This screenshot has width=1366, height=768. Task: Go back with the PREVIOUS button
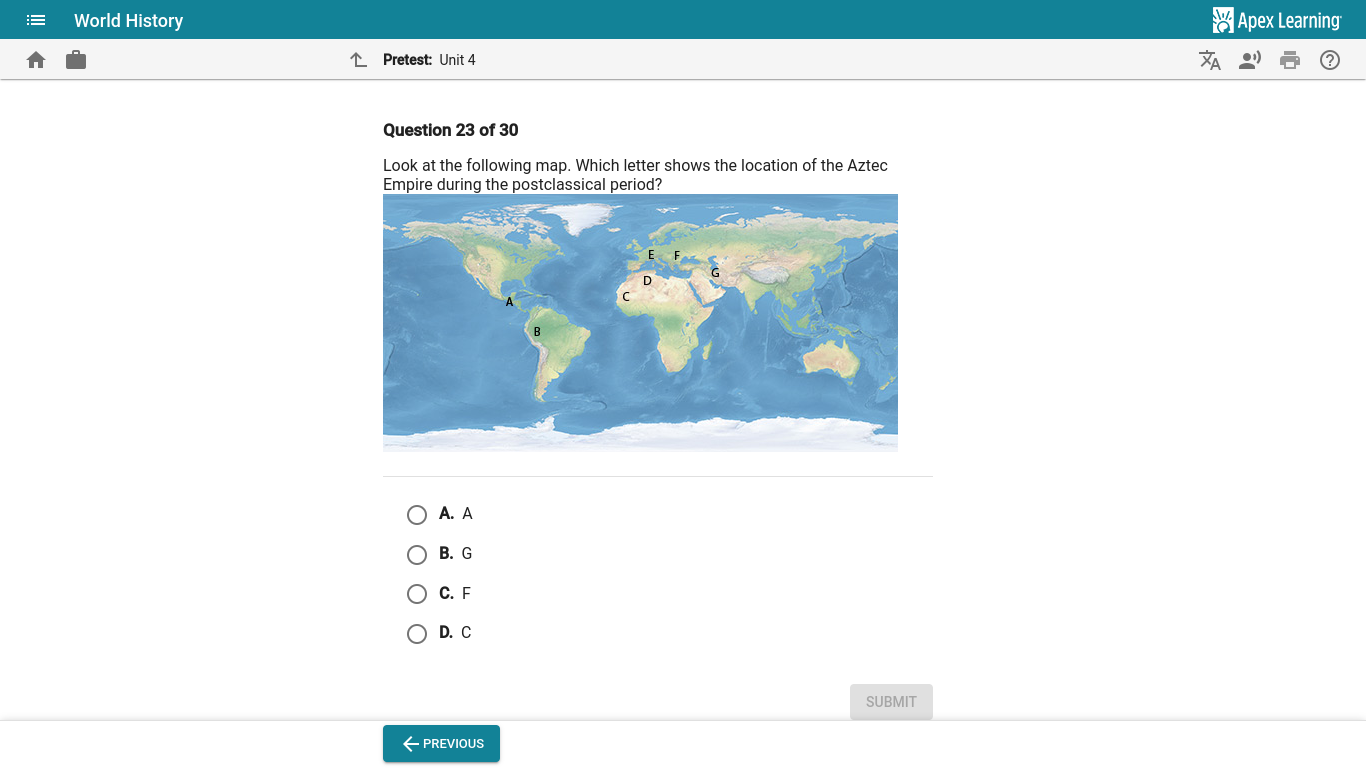(x=441, y=743)
